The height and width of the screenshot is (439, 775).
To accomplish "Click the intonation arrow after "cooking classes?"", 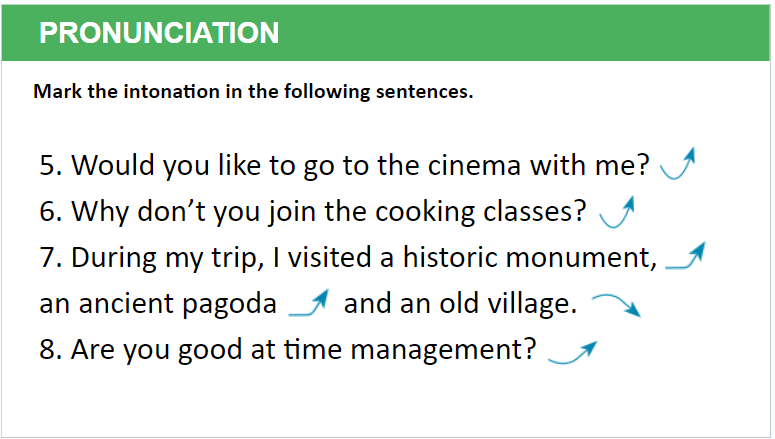I will (617, 211).
